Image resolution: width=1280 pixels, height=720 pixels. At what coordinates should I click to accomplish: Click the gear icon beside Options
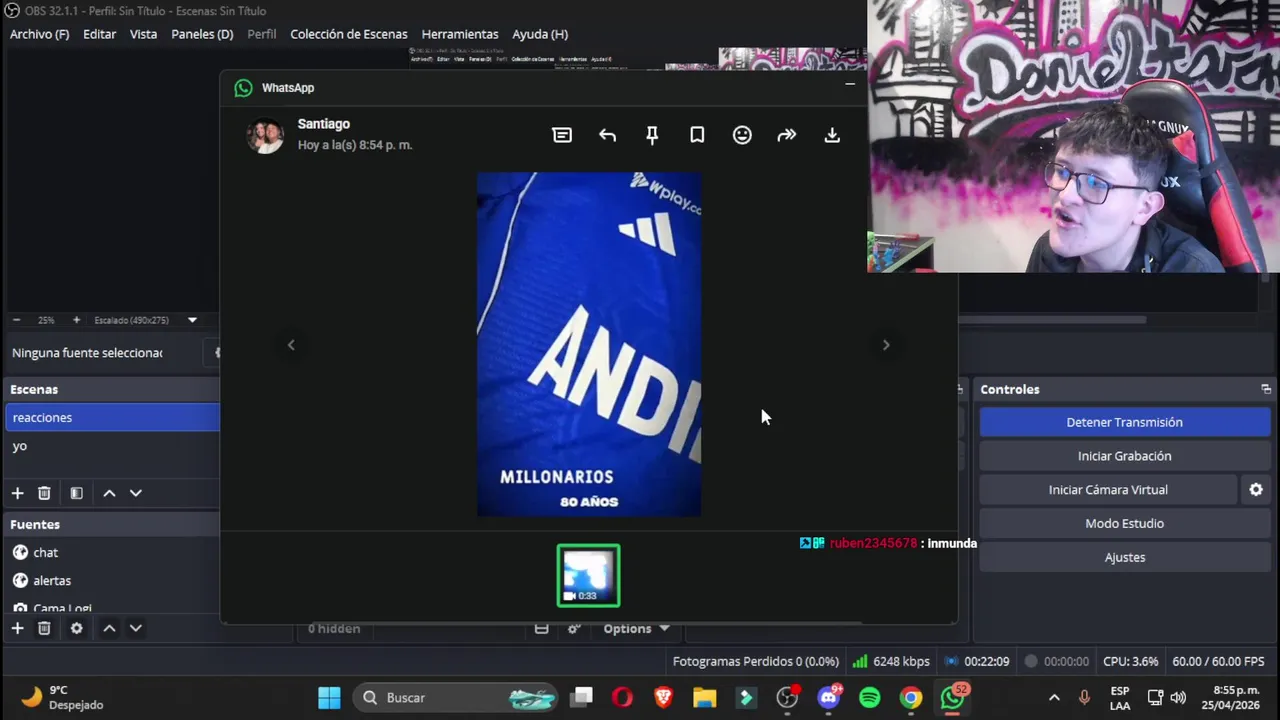click(574, 628)
